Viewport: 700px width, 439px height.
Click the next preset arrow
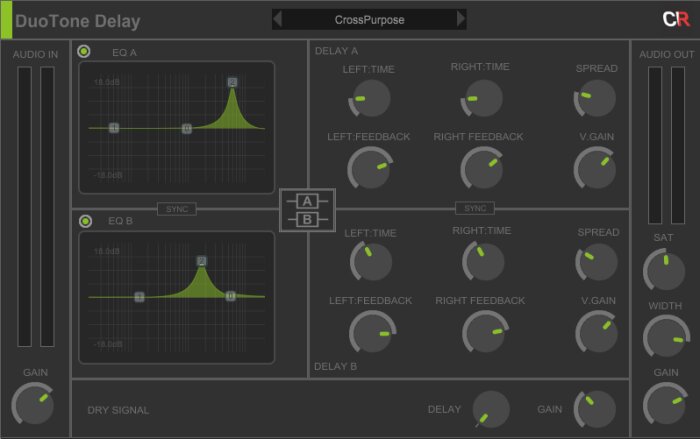click(461, 19)
